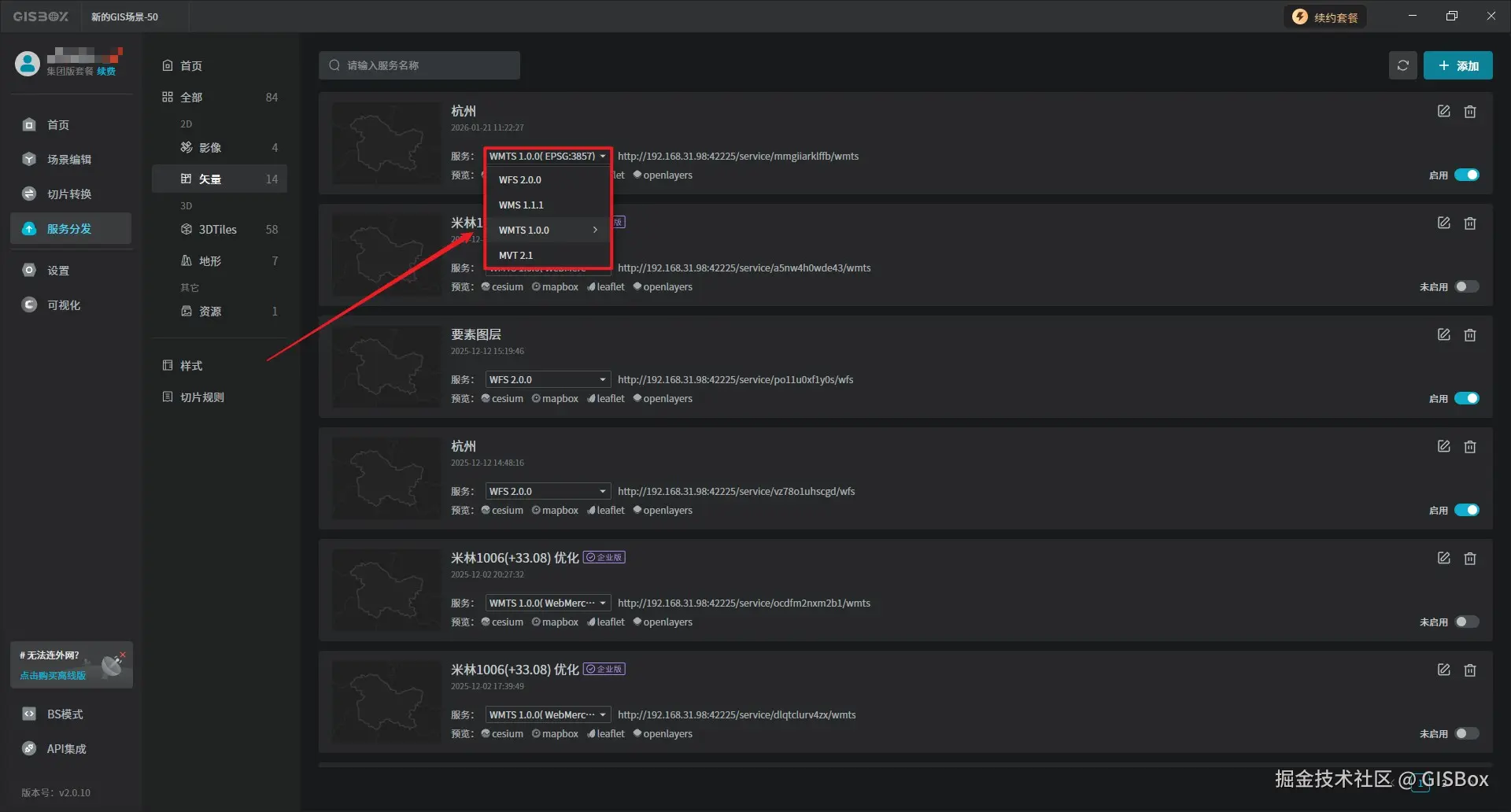Select WMS 1.1.1 from the open menu
Image resolution: width=1511 pixels, height=812 pixels.
(x=521, y=205)
